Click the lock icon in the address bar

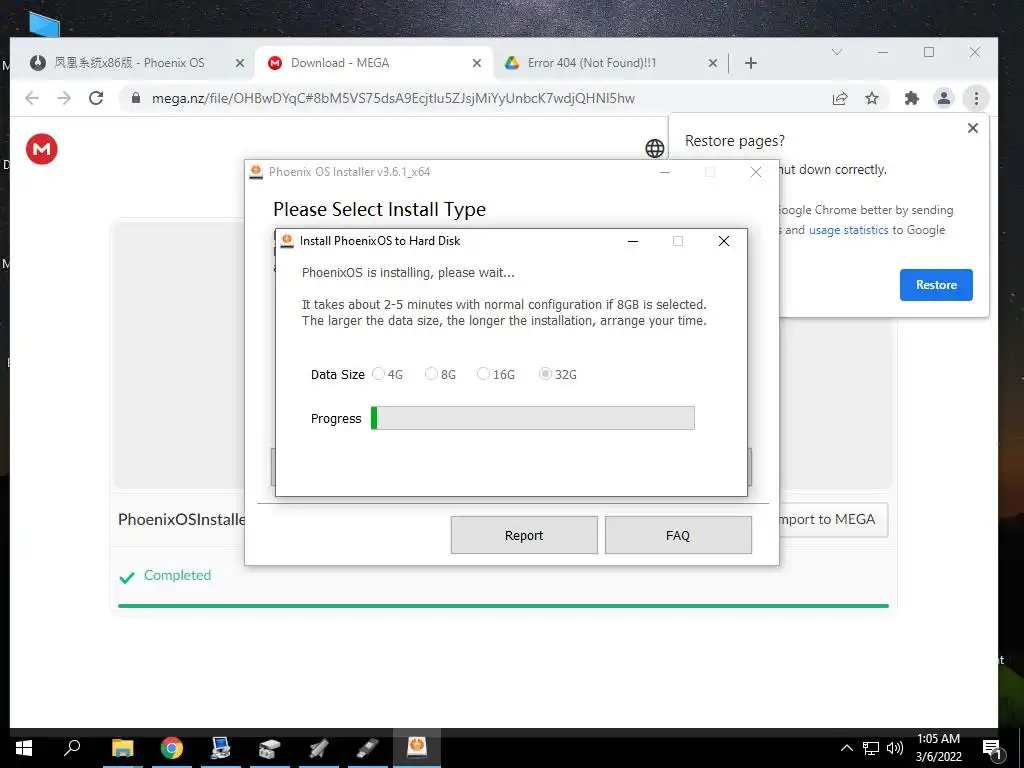(136, 98)
